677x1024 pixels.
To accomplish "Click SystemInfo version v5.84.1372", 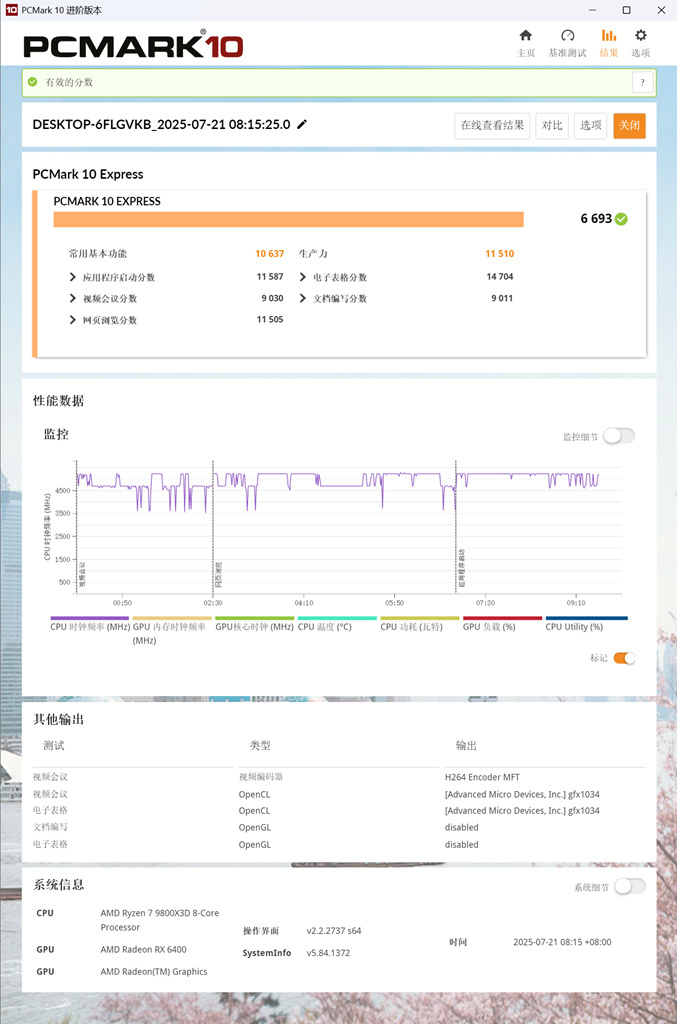I will pos(328,953).
